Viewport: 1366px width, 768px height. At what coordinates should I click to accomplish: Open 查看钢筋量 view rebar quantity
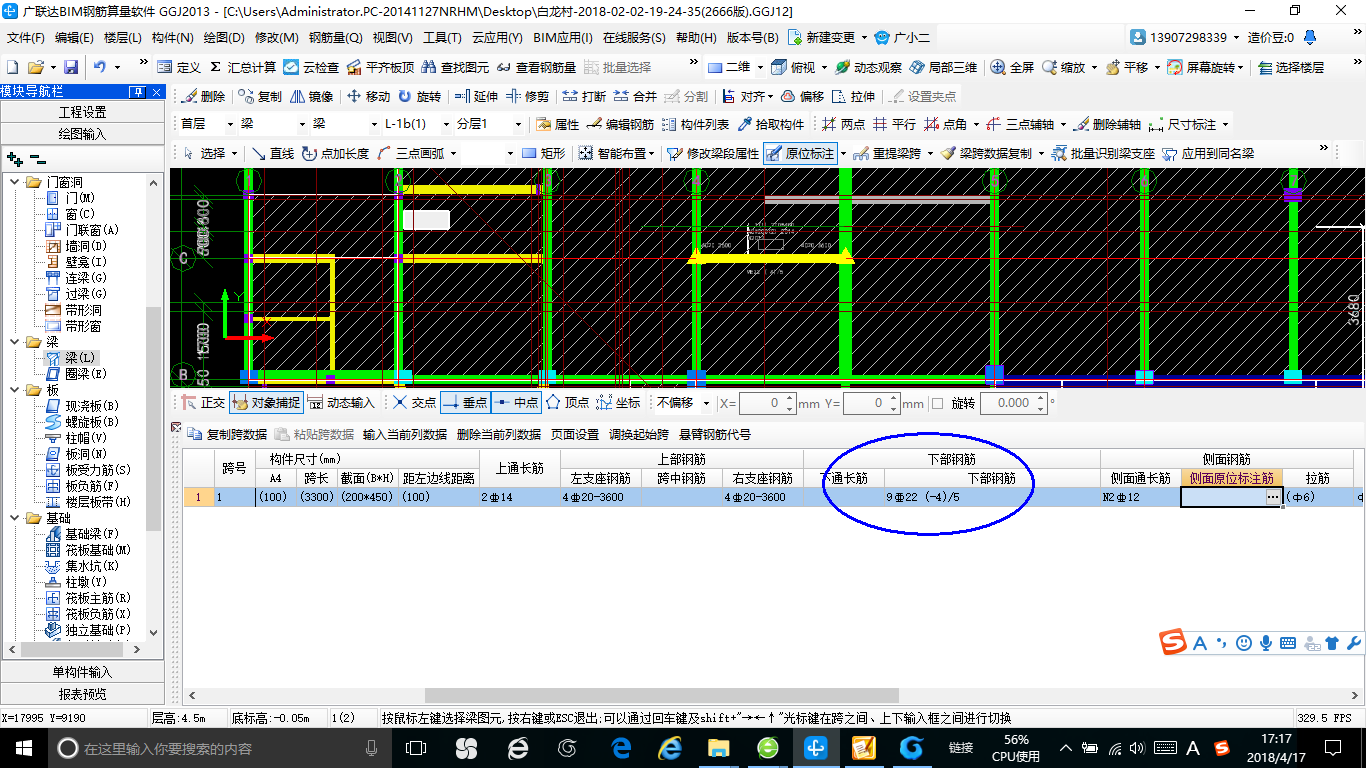point(537,67)
